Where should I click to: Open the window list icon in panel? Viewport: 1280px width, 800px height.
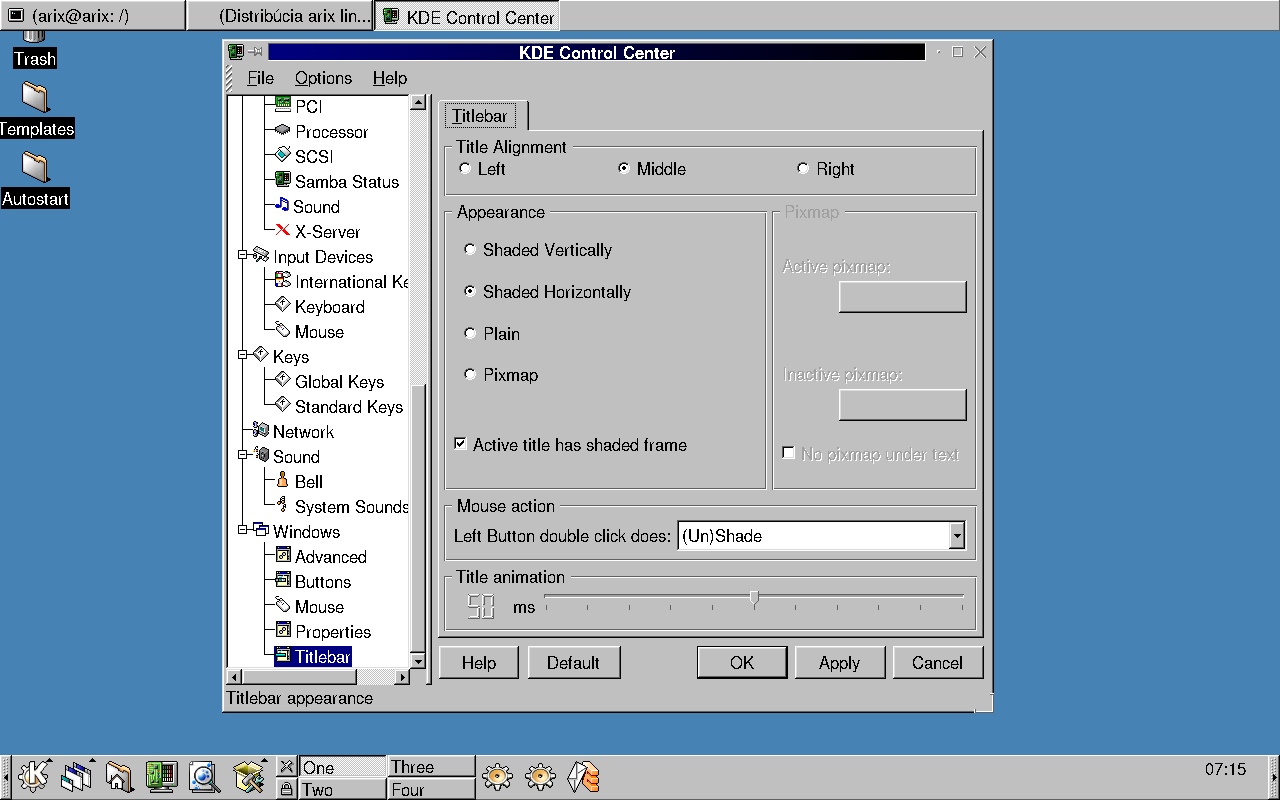pyautogui.click(x=76, y=776)
